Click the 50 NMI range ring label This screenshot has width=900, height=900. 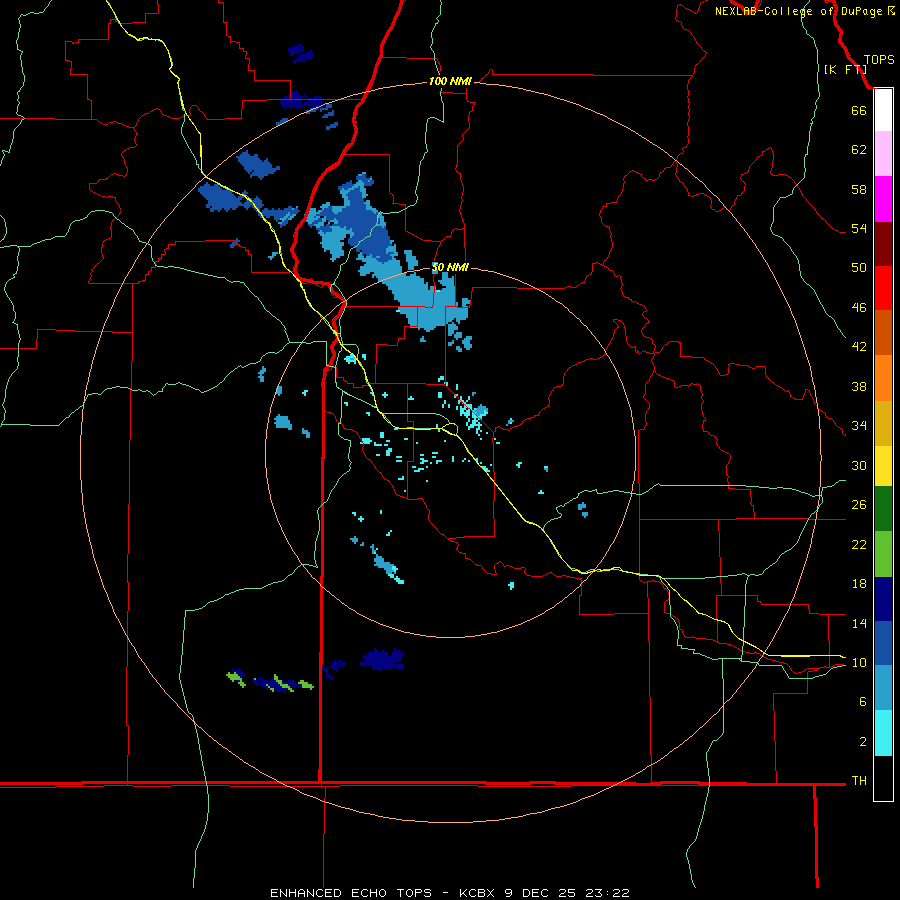tap(450, 267)
